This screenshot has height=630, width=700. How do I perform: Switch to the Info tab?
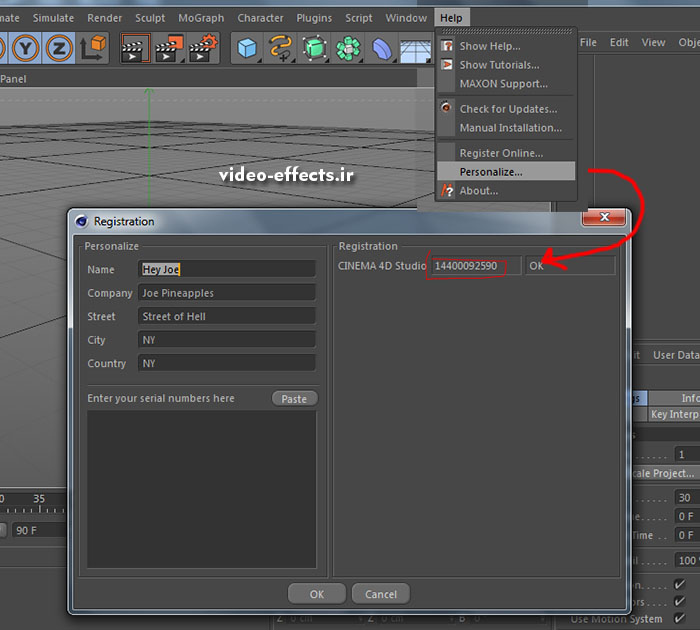coord(674,398)
